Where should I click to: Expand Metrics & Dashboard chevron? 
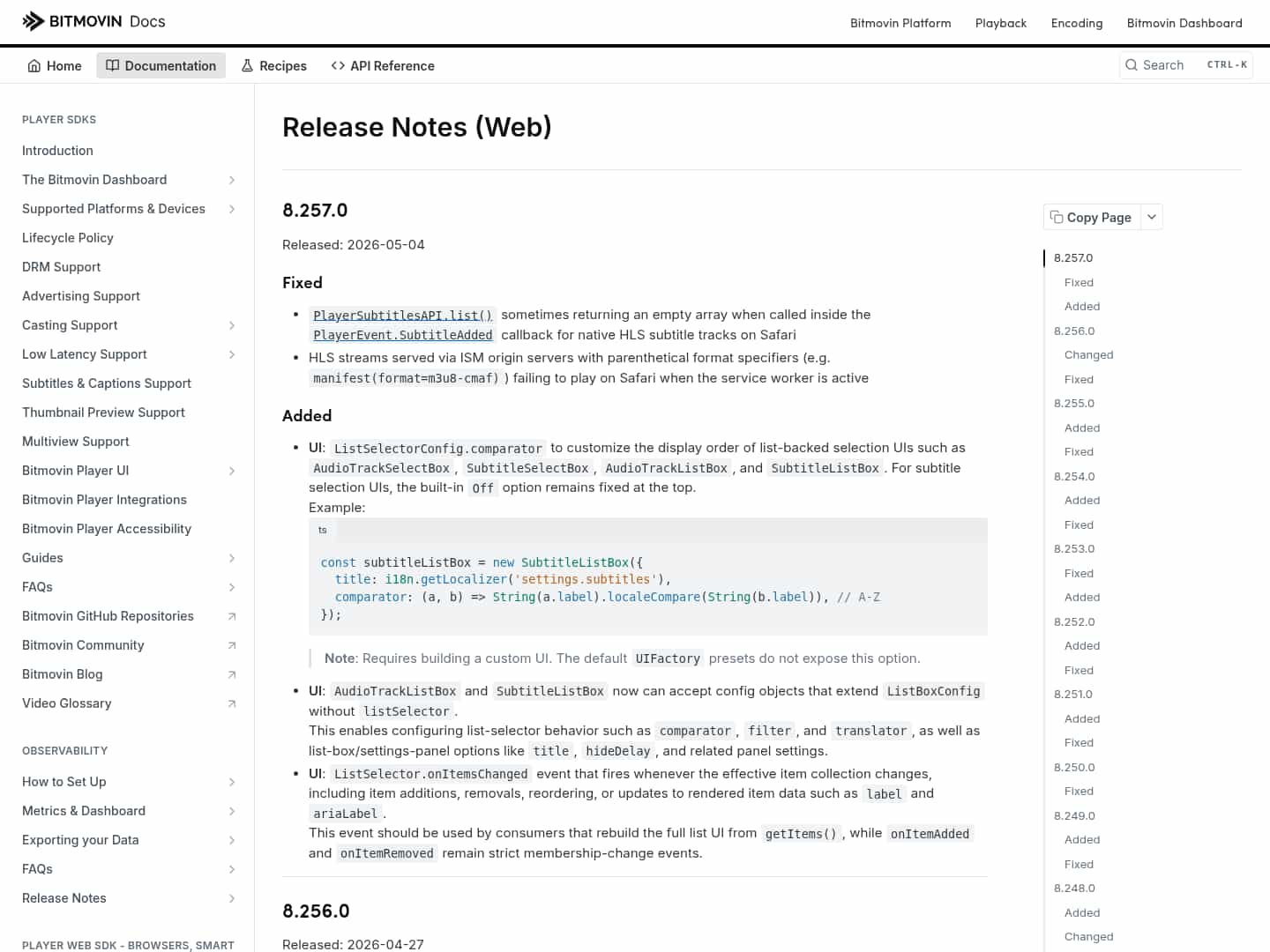(232, 811)
